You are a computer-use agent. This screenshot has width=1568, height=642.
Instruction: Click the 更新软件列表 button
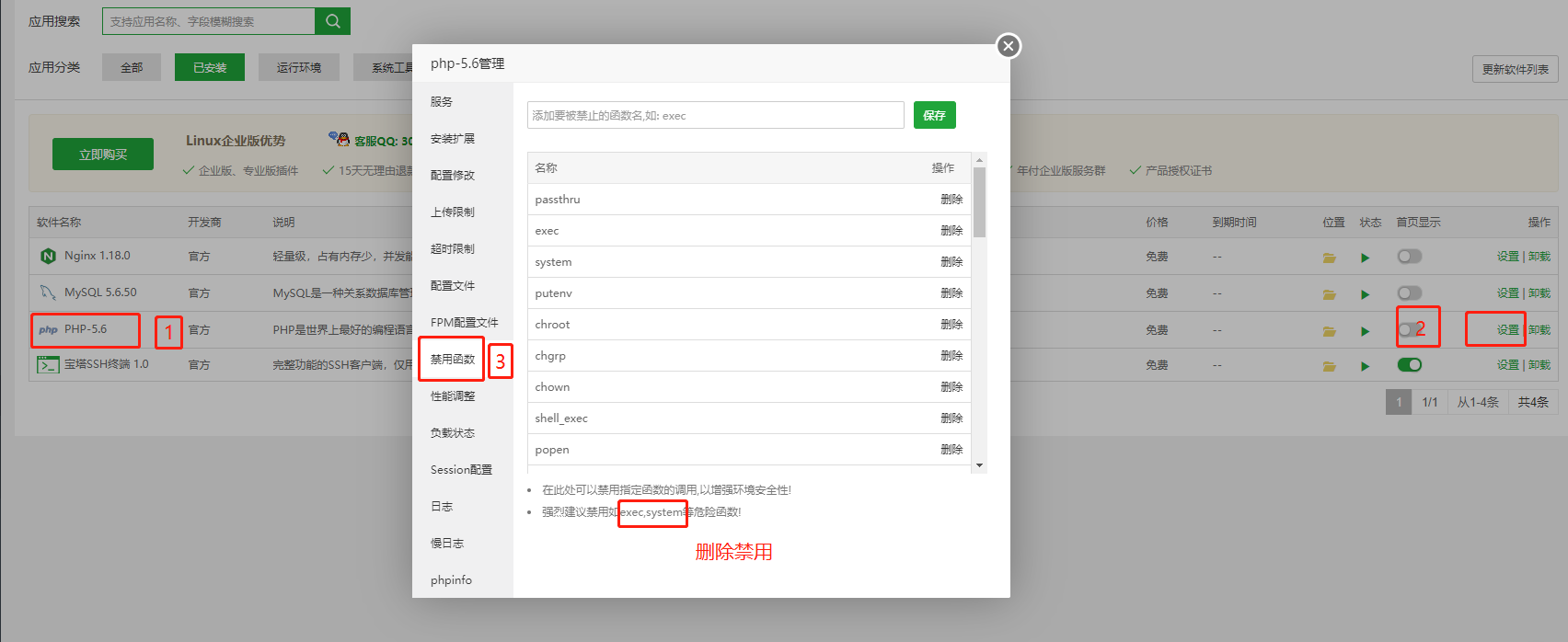pyautogui.click(x=1515, y=69)
